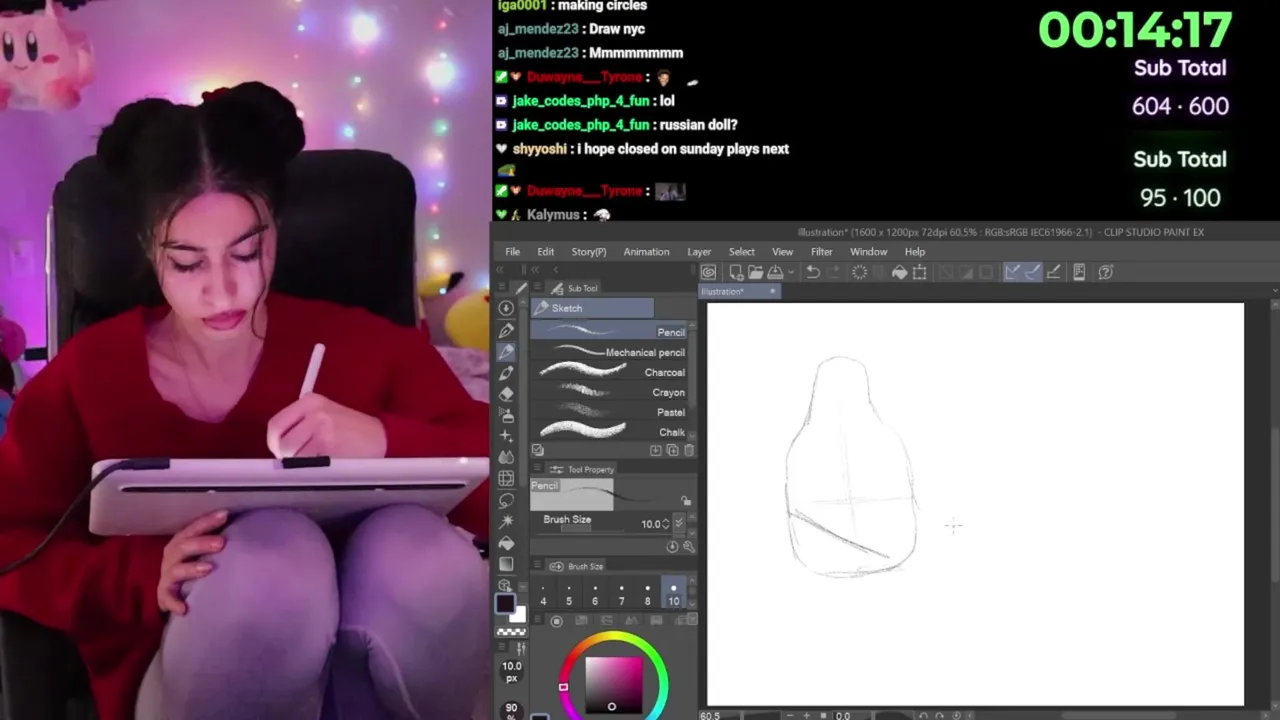The image size is (1280, 720).
Task: Pick brush size preset 7
Action: [621, 594]
